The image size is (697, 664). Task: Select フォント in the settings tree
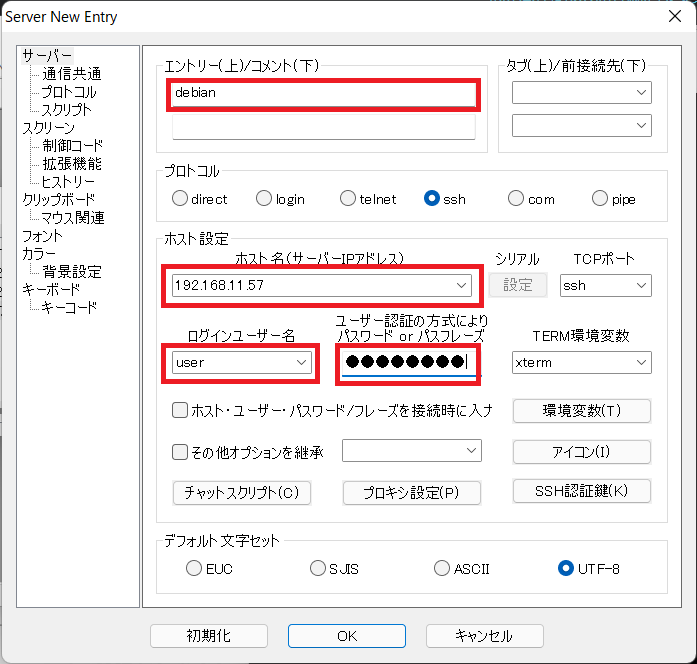click(43, 236)
